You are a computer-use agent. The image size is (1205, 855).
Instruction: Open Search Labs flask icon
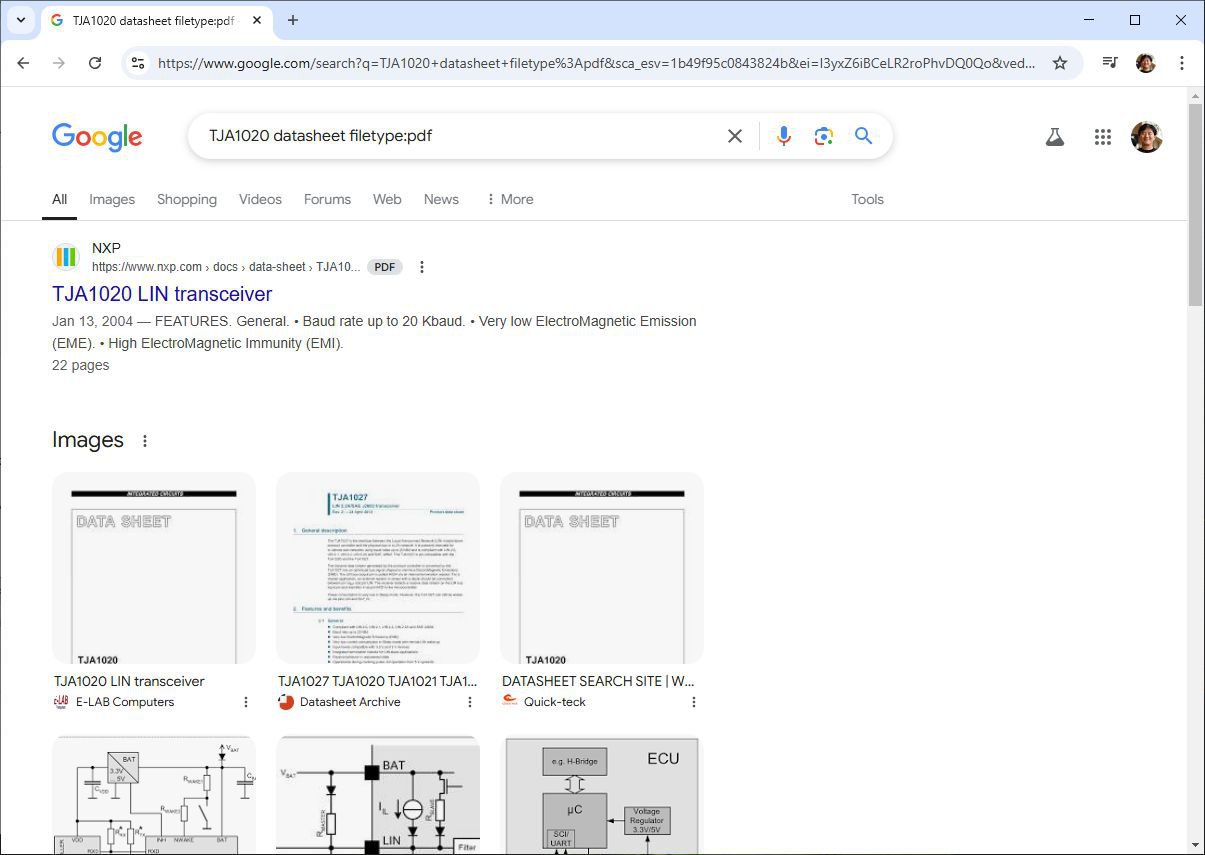tap(1054, 137)
